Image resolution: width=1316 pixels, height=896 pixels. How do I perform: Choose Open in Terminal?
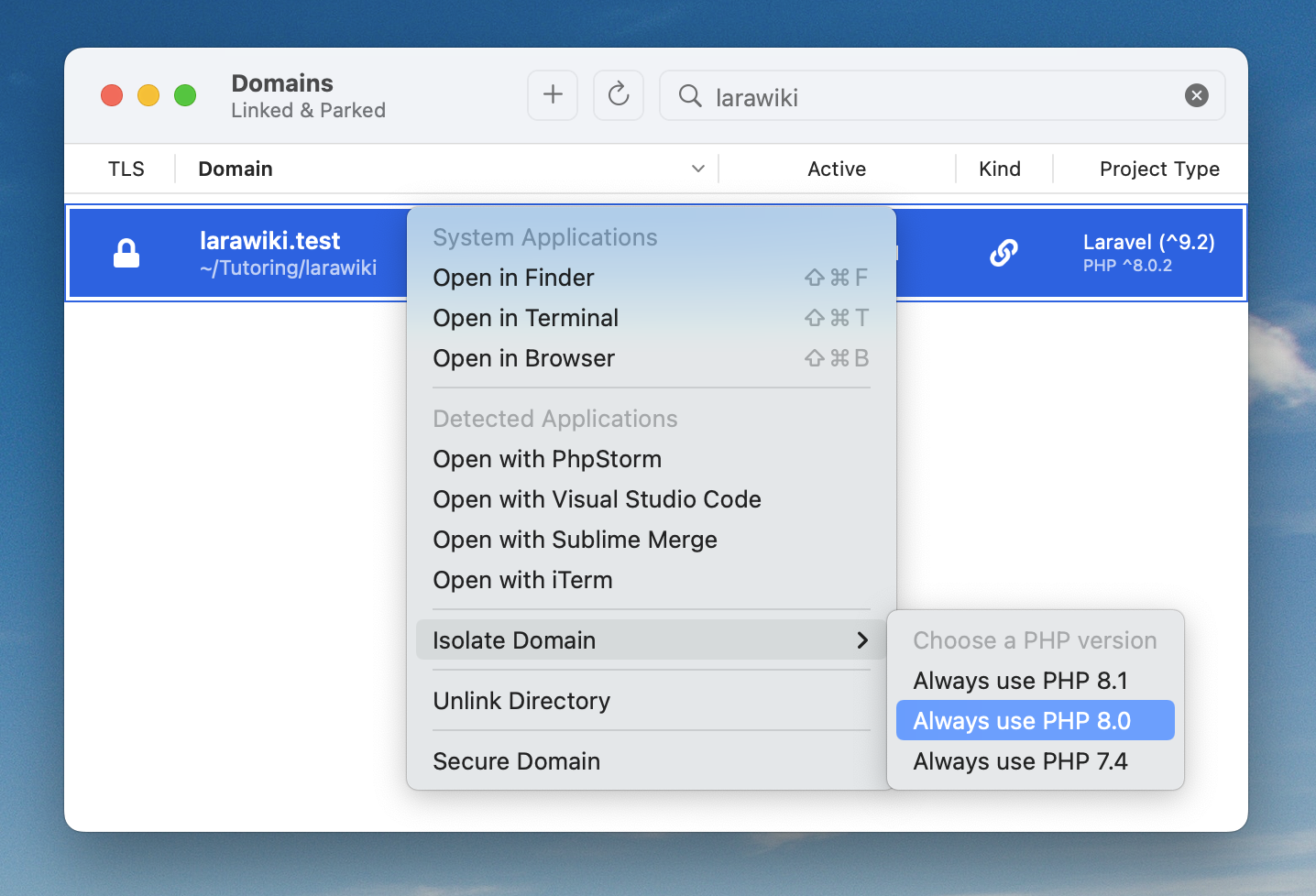coord(651,318)
